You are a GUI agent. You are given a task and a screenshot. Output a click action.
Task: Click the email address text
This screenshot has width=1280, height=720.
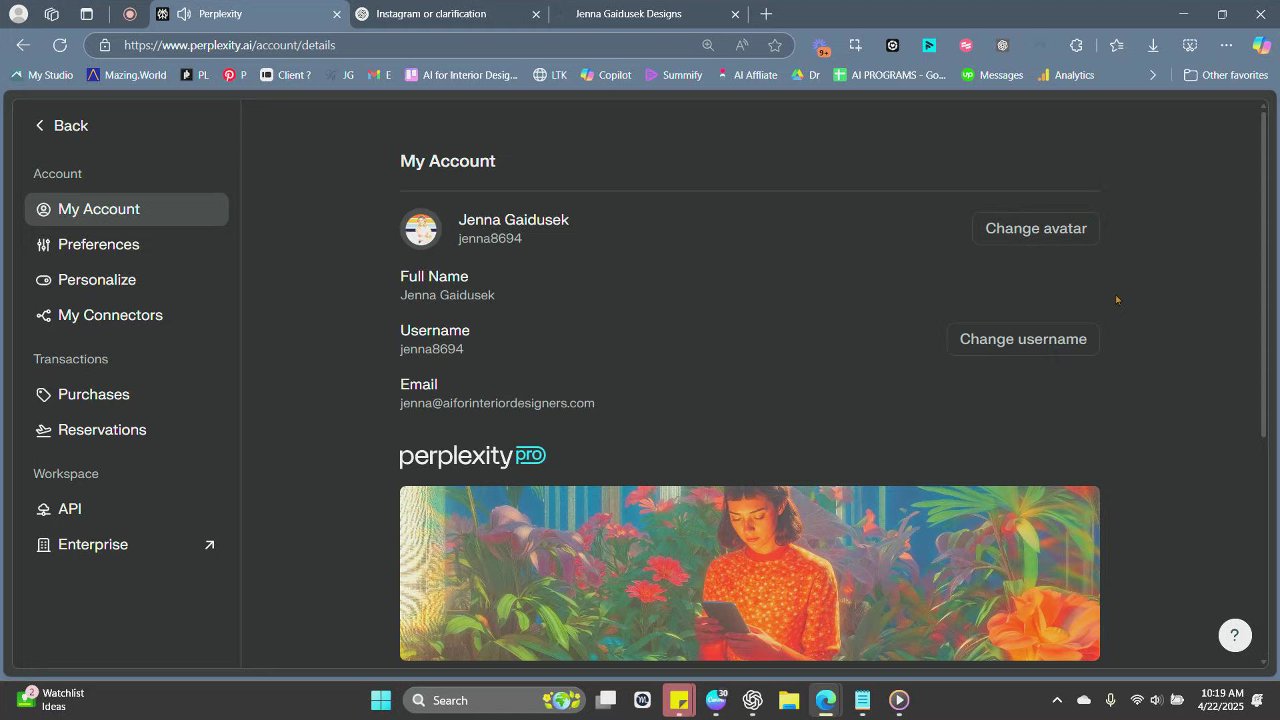coord(497,403)
